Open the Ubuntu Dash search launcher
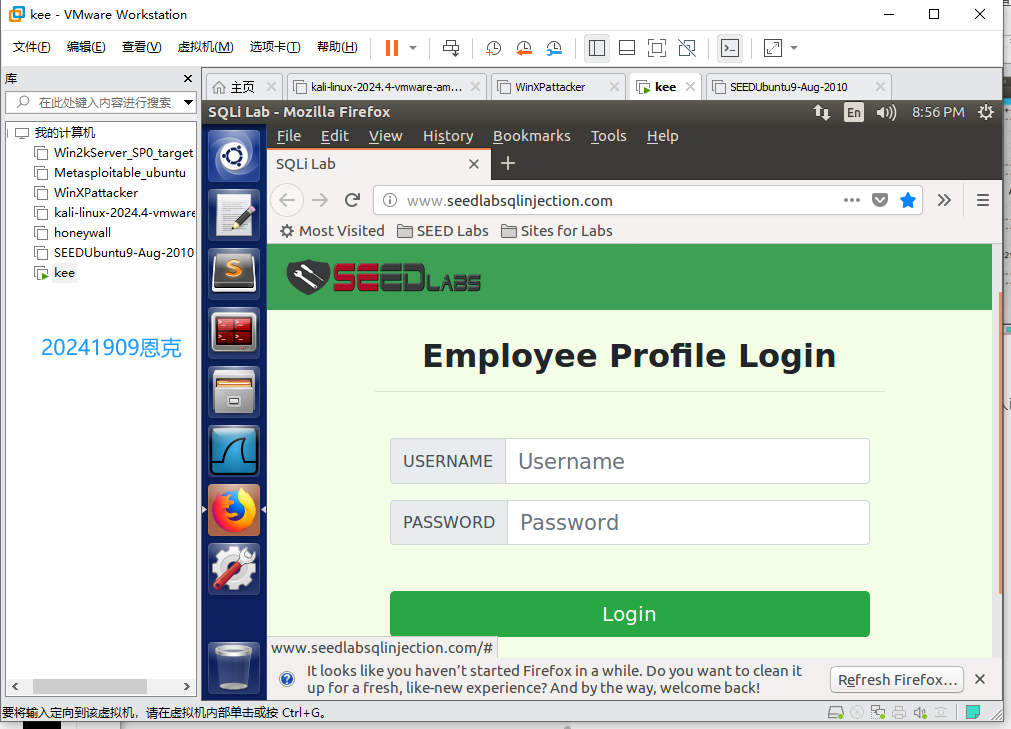Viewport: 1011px width, 729px height. (x=234, y=156)
